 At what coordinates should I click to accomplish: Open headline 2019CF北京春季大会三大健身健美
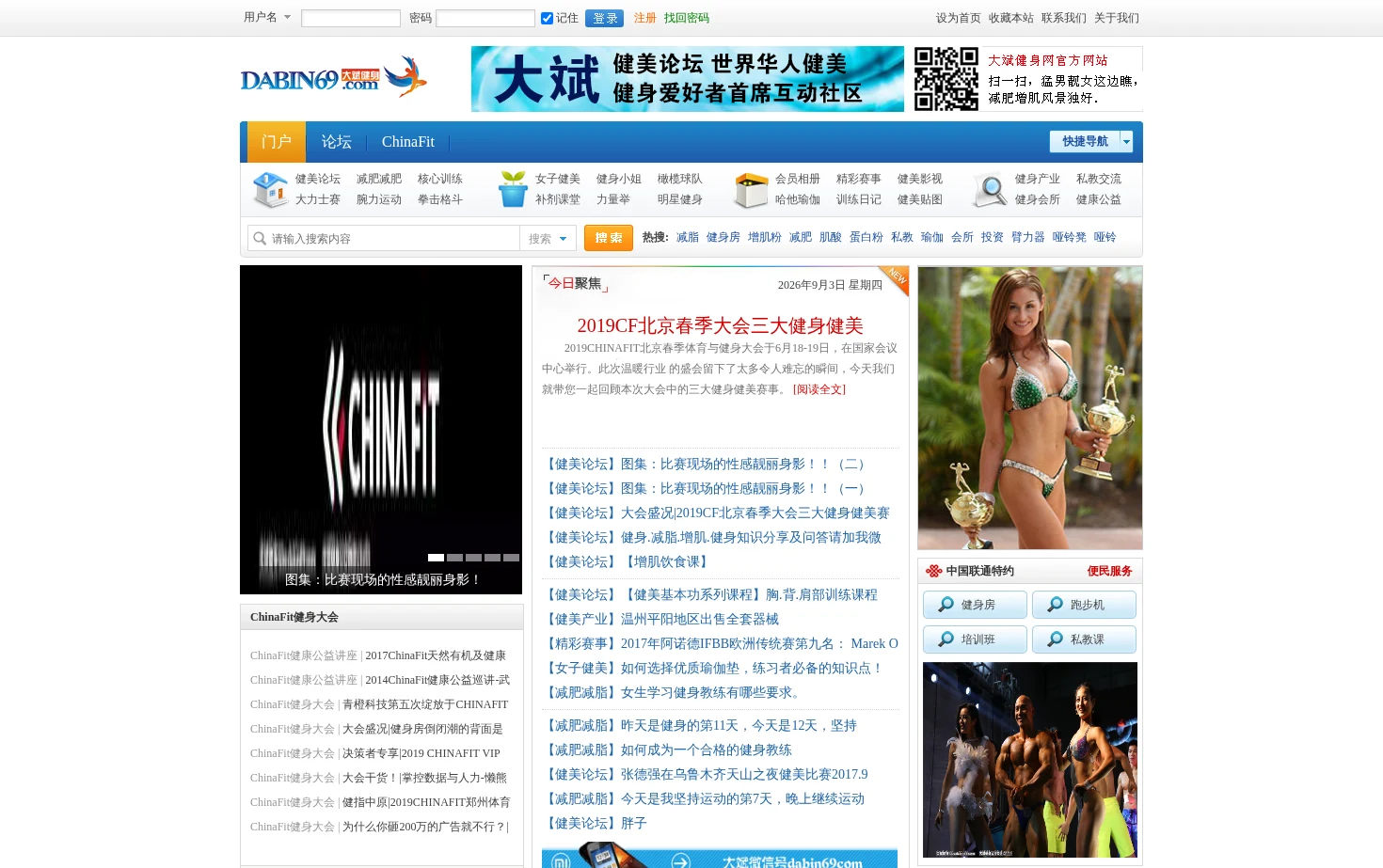720,325
